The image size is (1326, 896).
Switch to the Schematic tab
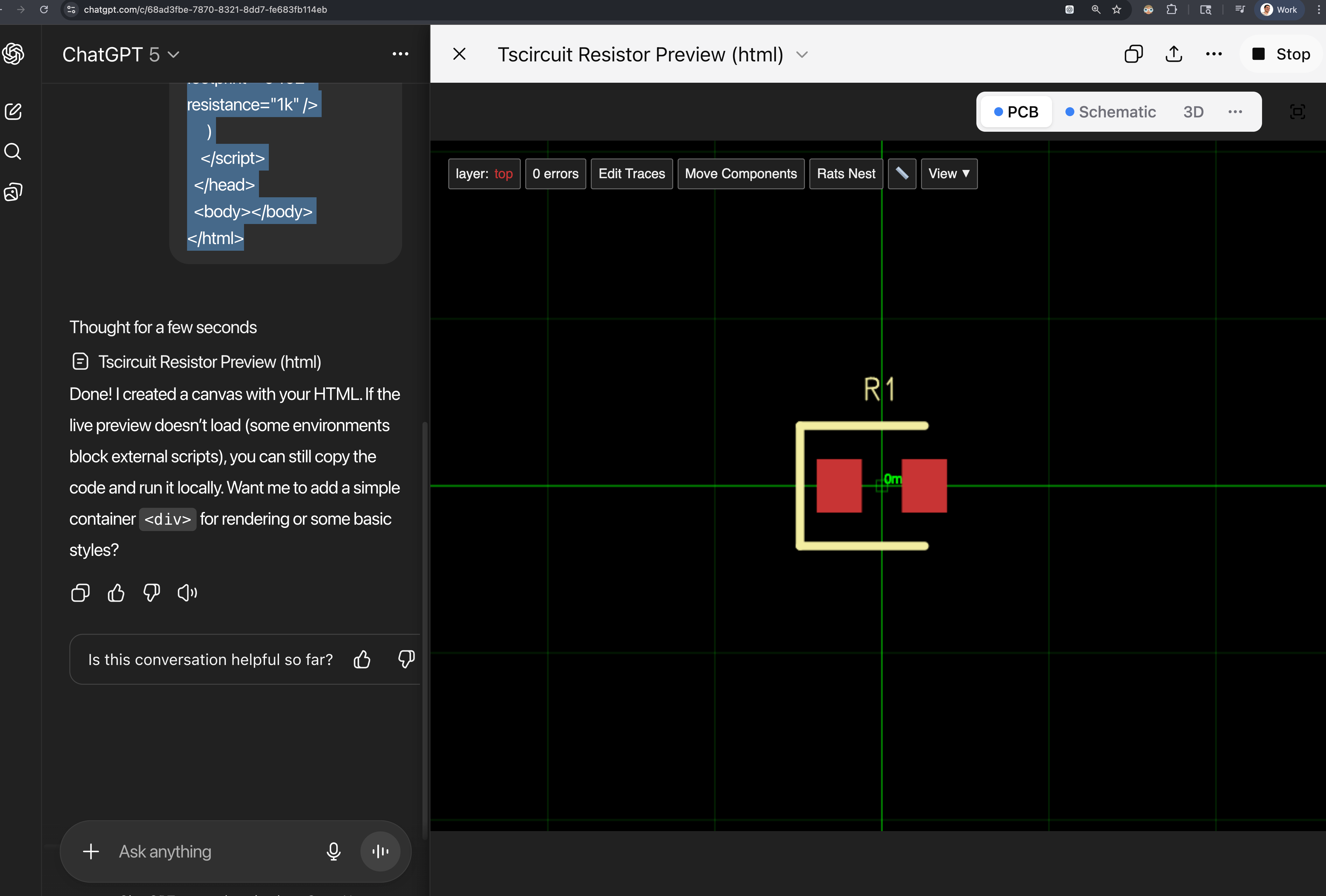pyautogui.click(x=1110, y=112)
